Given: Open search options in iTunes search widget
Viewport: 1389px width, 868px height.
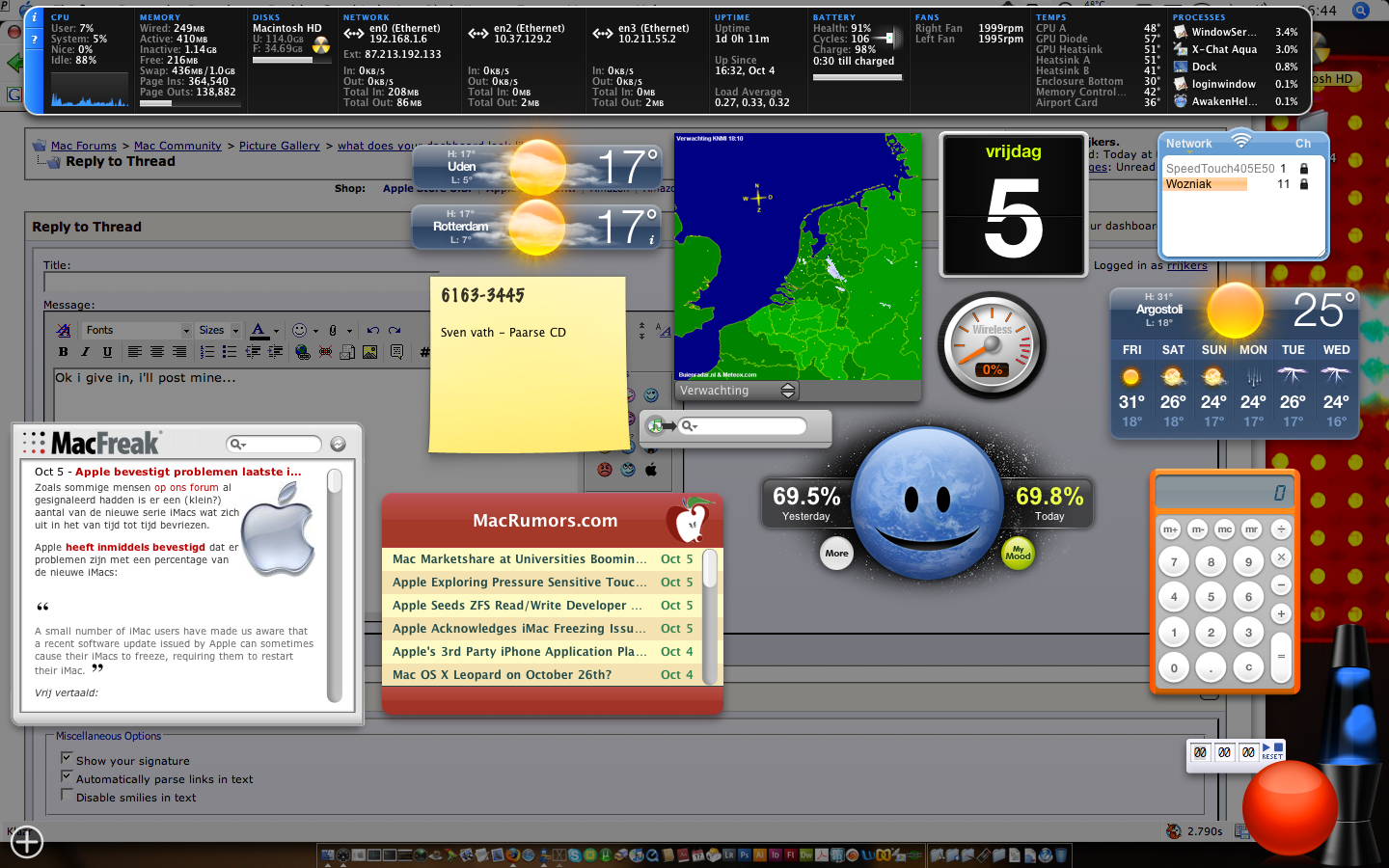Looking at the screenshot, I should 690,425.
